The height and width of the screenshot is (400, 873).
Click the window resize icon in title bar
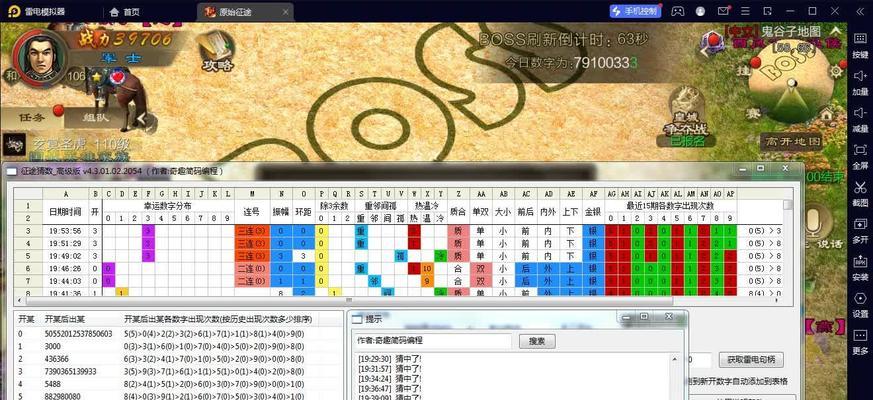(x=768, y=11)
